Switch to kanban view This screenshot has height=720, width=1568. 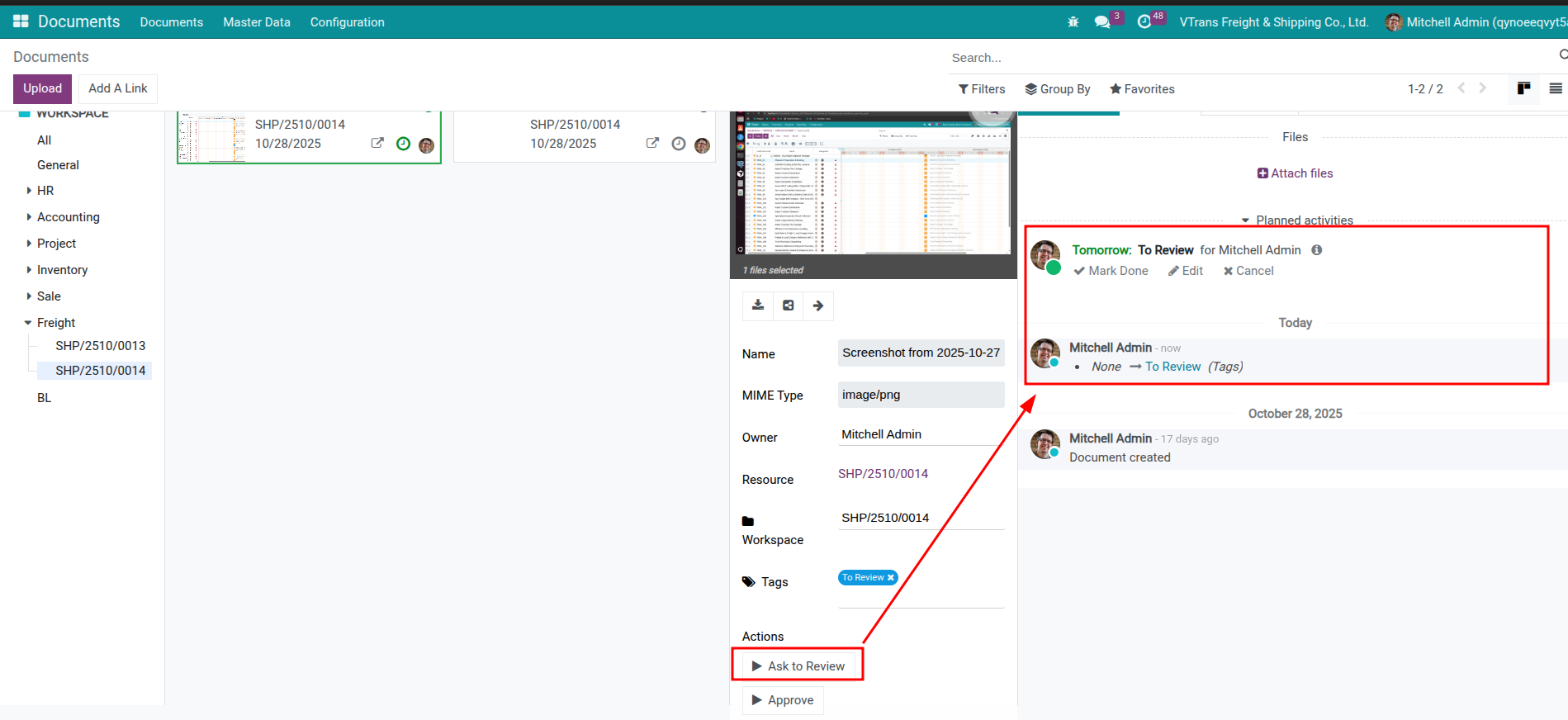coord(1523,88)
